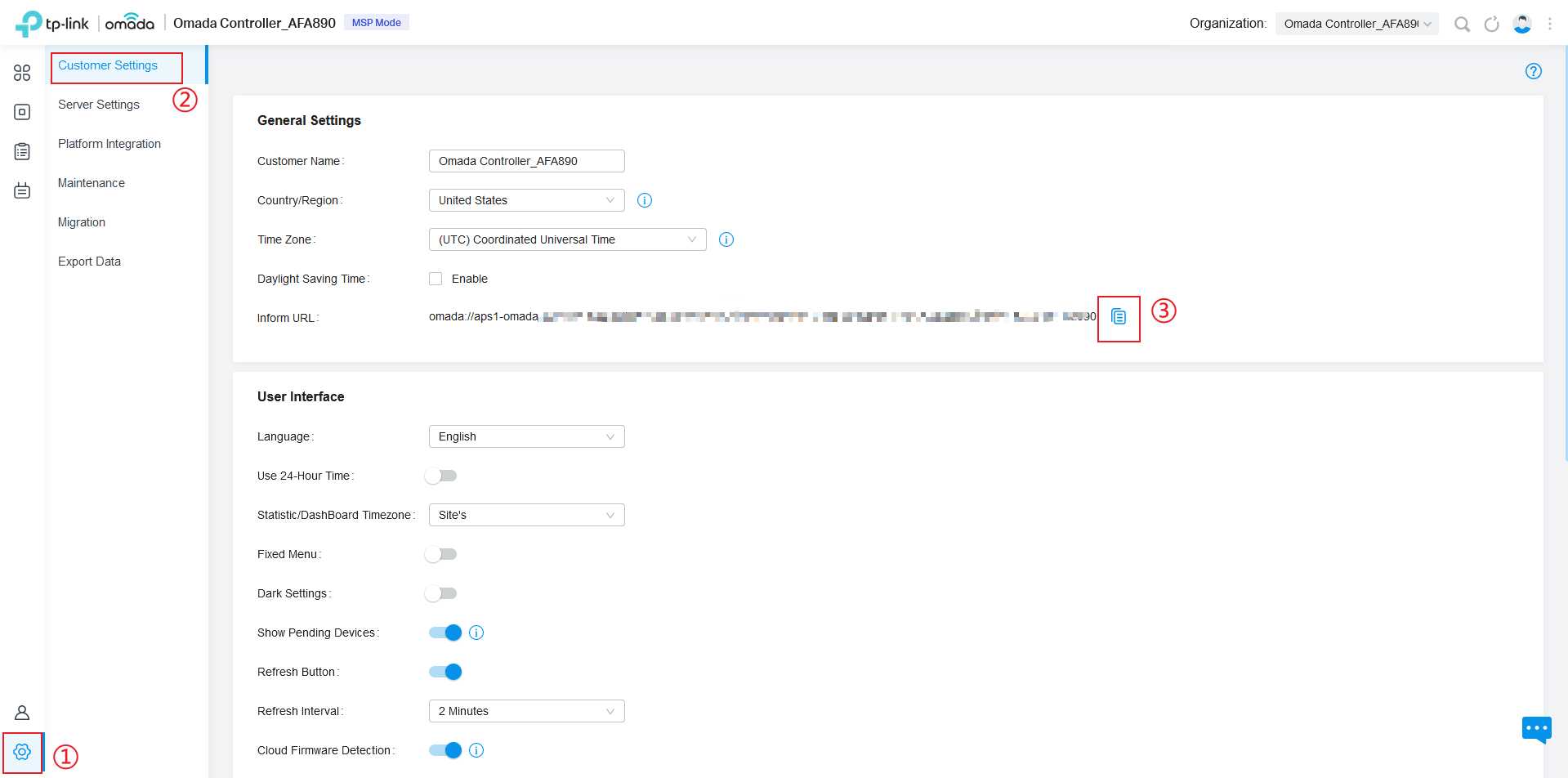Open the logs clipboard icon in sidebar
Image resolution: width=1568 pixels, height=778 pixels.
[x=22, y=151]
